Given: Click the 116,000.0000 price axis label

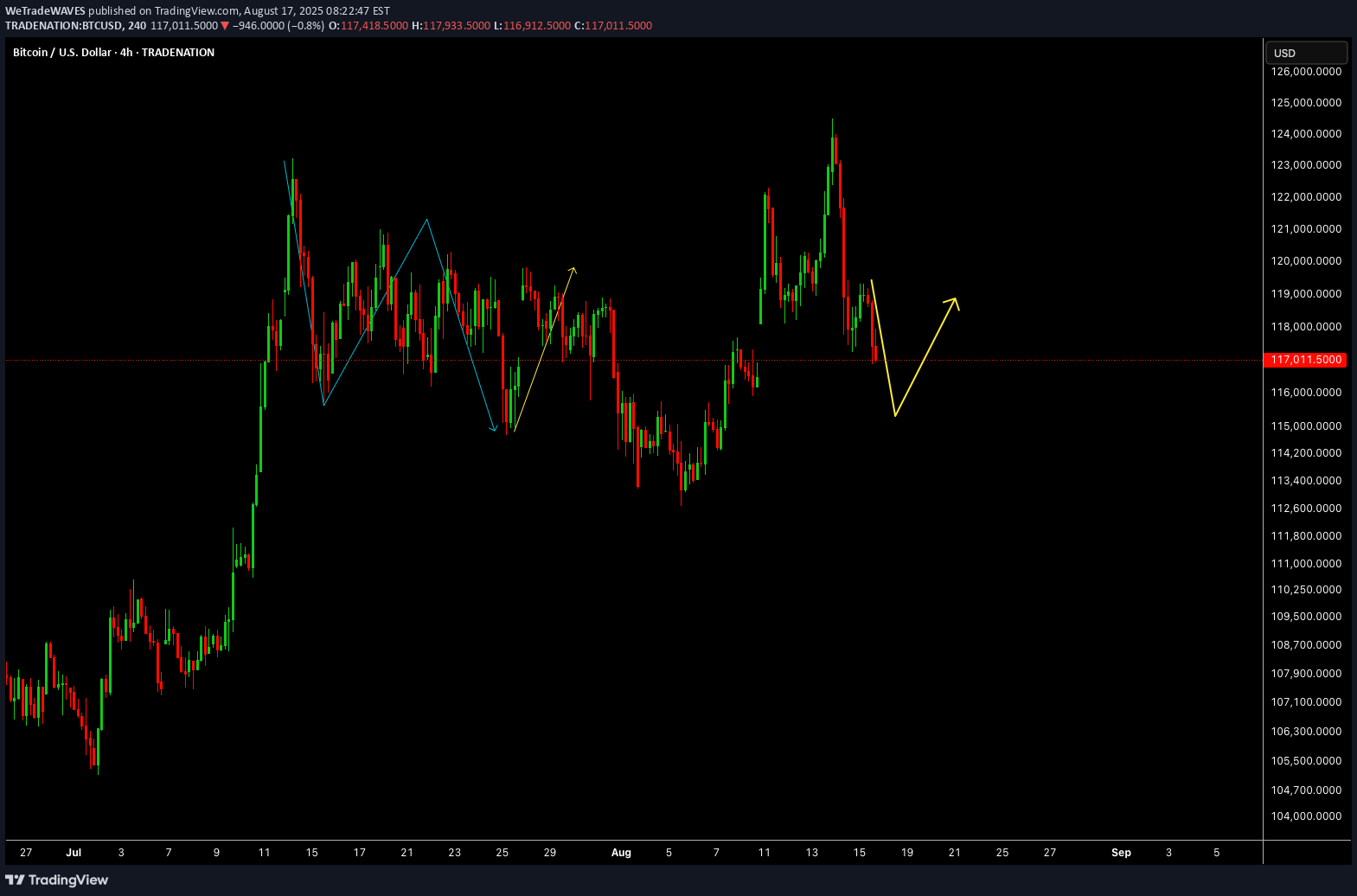Looking at the screenshot, I should (1306, 392).
